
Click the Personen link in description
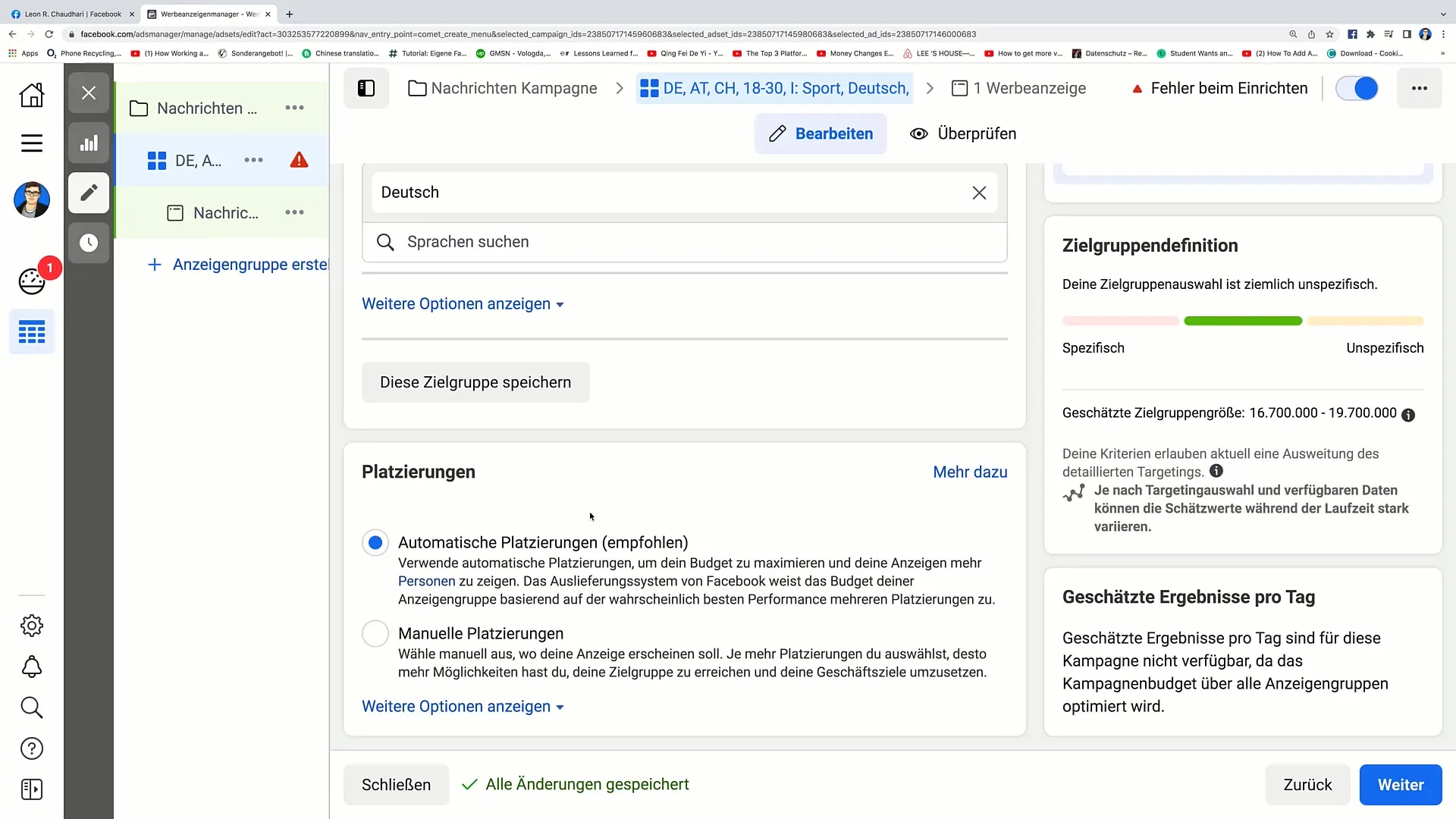[x=427, y=582]
